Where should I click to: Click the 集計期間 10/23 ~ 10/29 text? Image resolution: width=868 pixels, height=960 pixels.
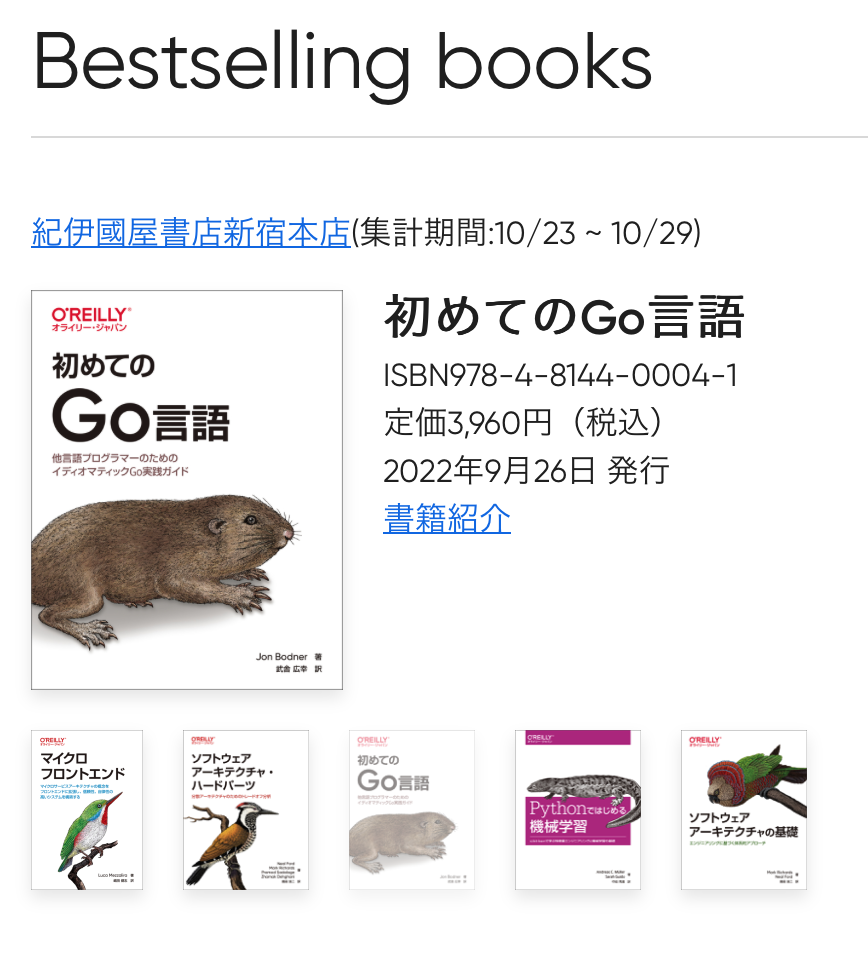pyautogui.click(x=526, y=233)
